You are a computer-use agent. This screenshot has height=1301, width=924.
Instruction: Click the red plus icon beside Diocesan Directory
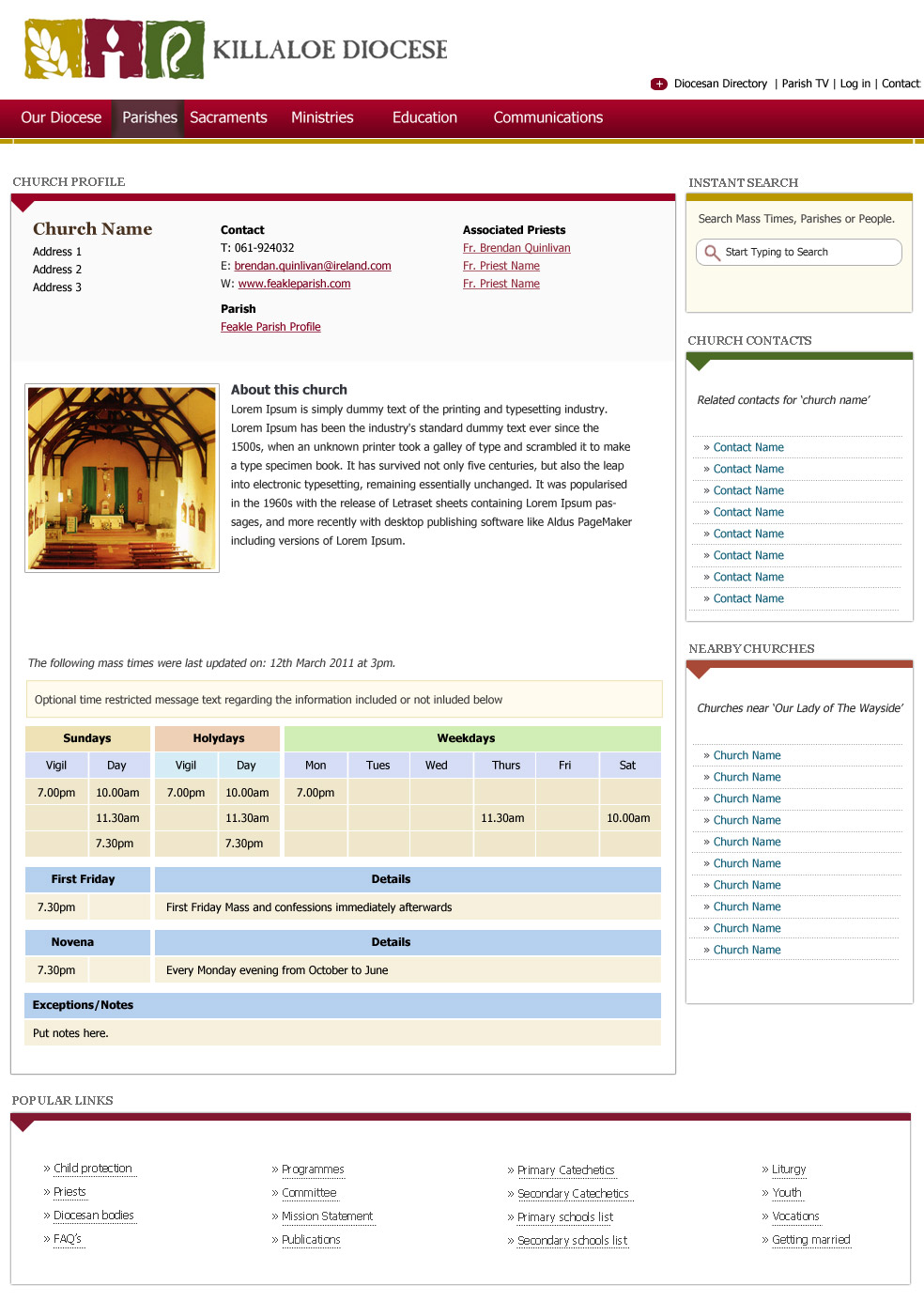(659, 84)
